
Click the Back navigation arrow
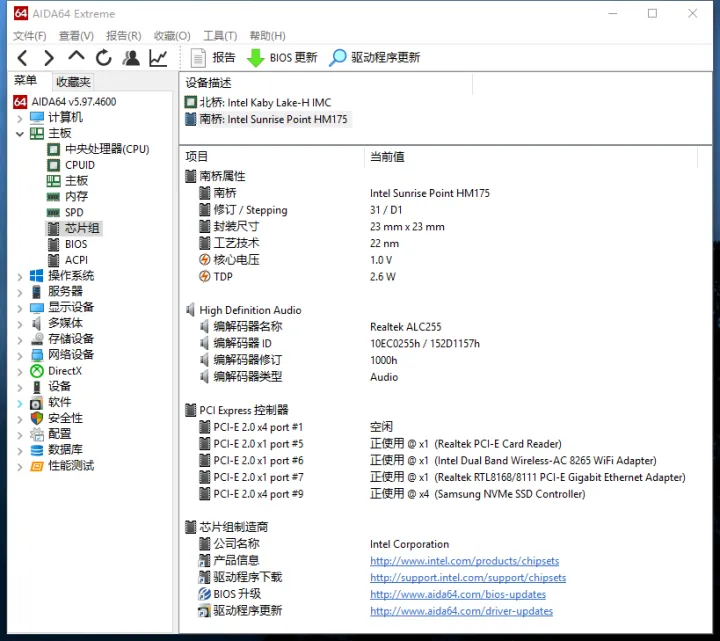click(22, 58)
